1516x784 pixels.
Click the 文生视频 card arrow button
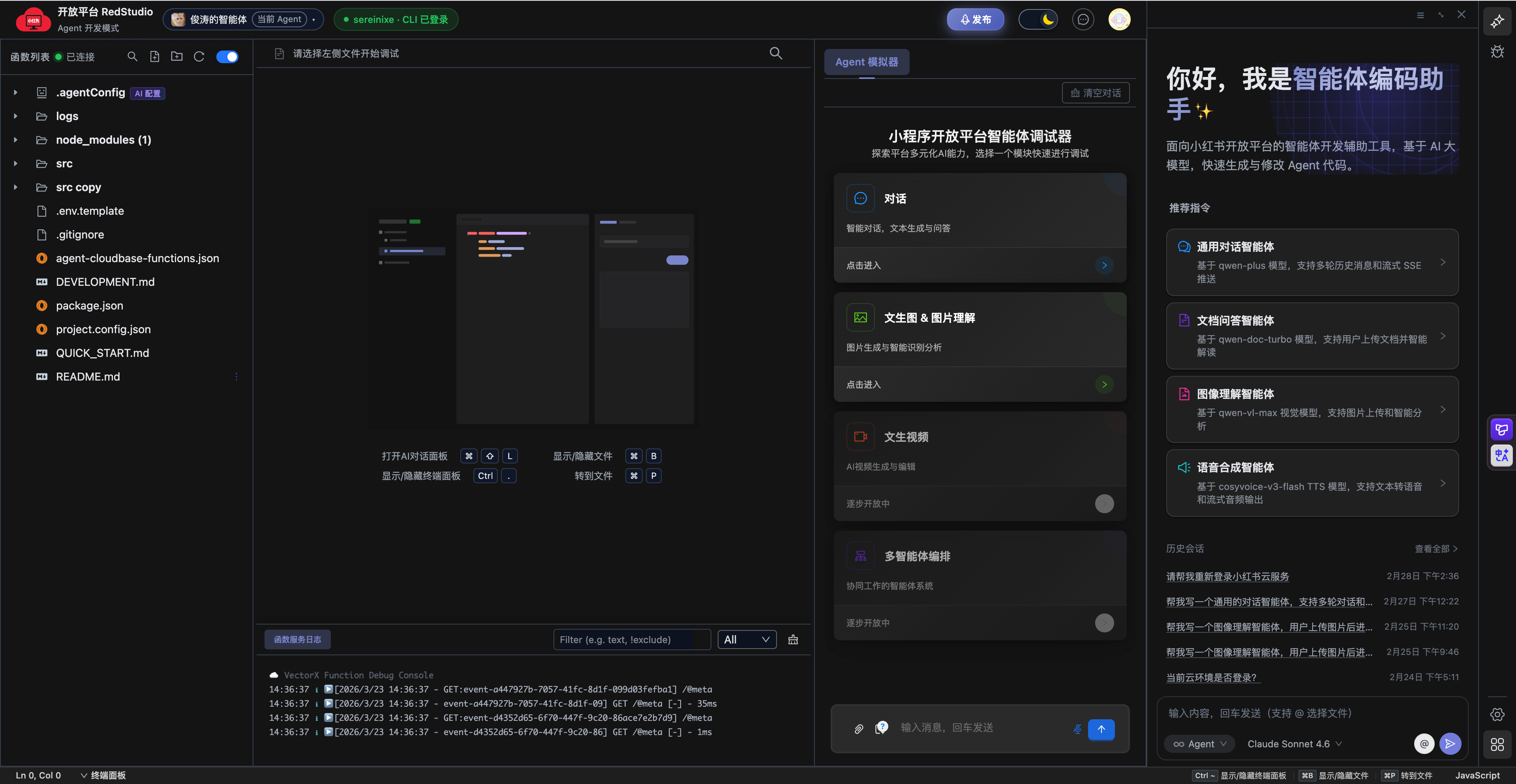pyautogui.click(x=1104, y=504)
